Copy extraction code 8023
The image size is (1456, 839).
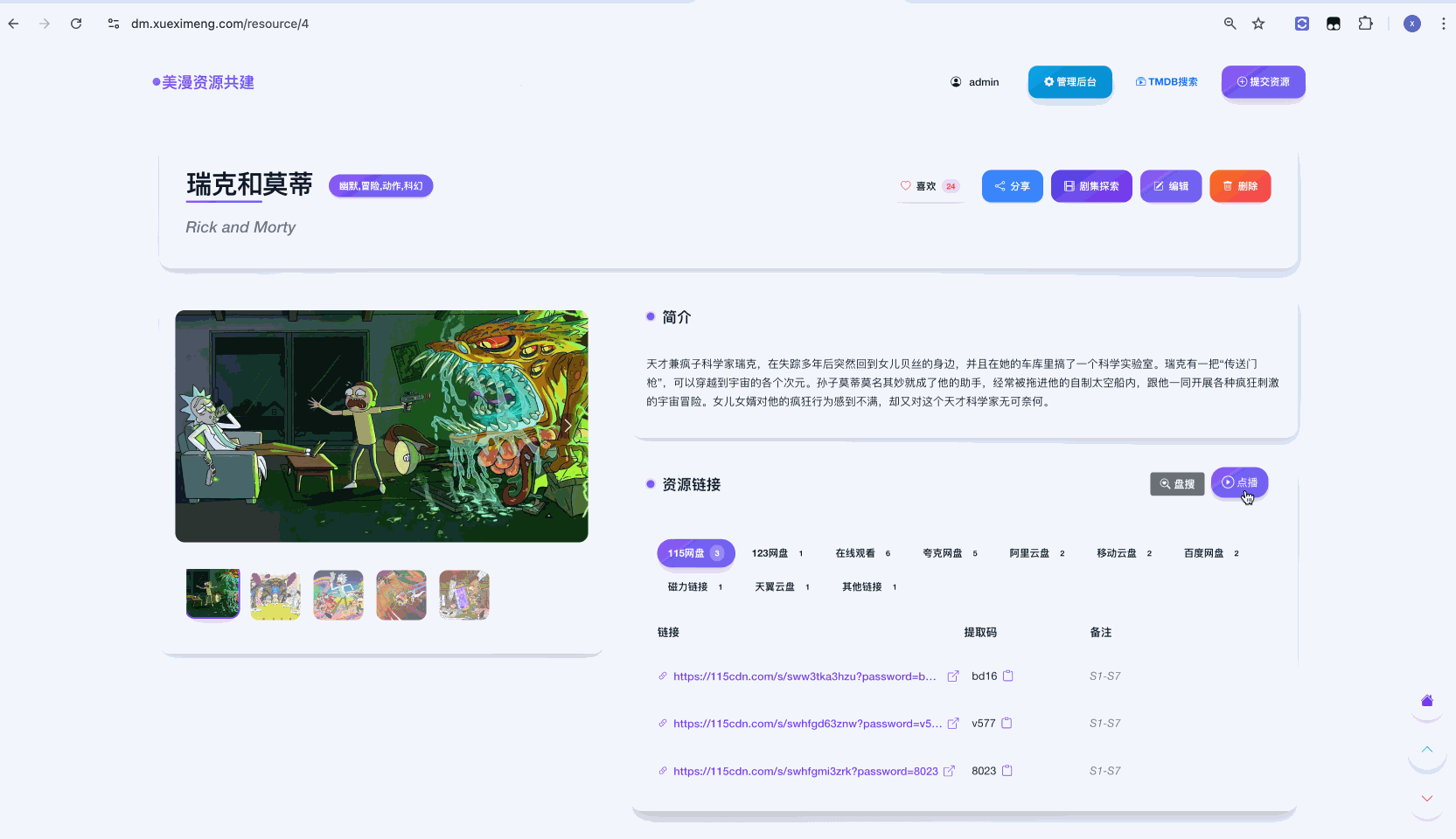tap(1007, 770)
